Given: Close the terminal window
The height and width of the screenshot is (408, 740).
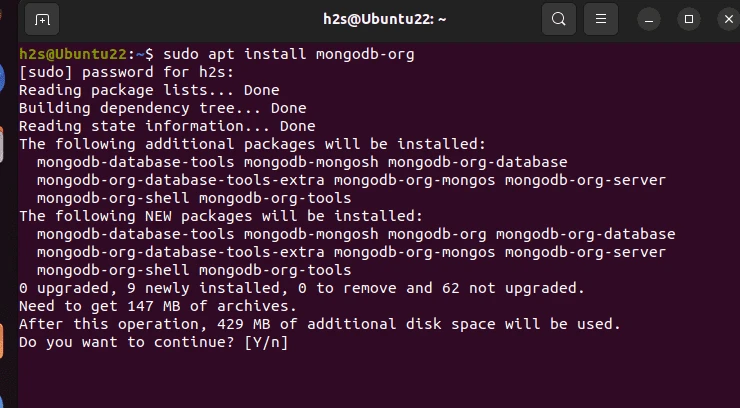Looking at the screenshot, I should pos(729,19).
